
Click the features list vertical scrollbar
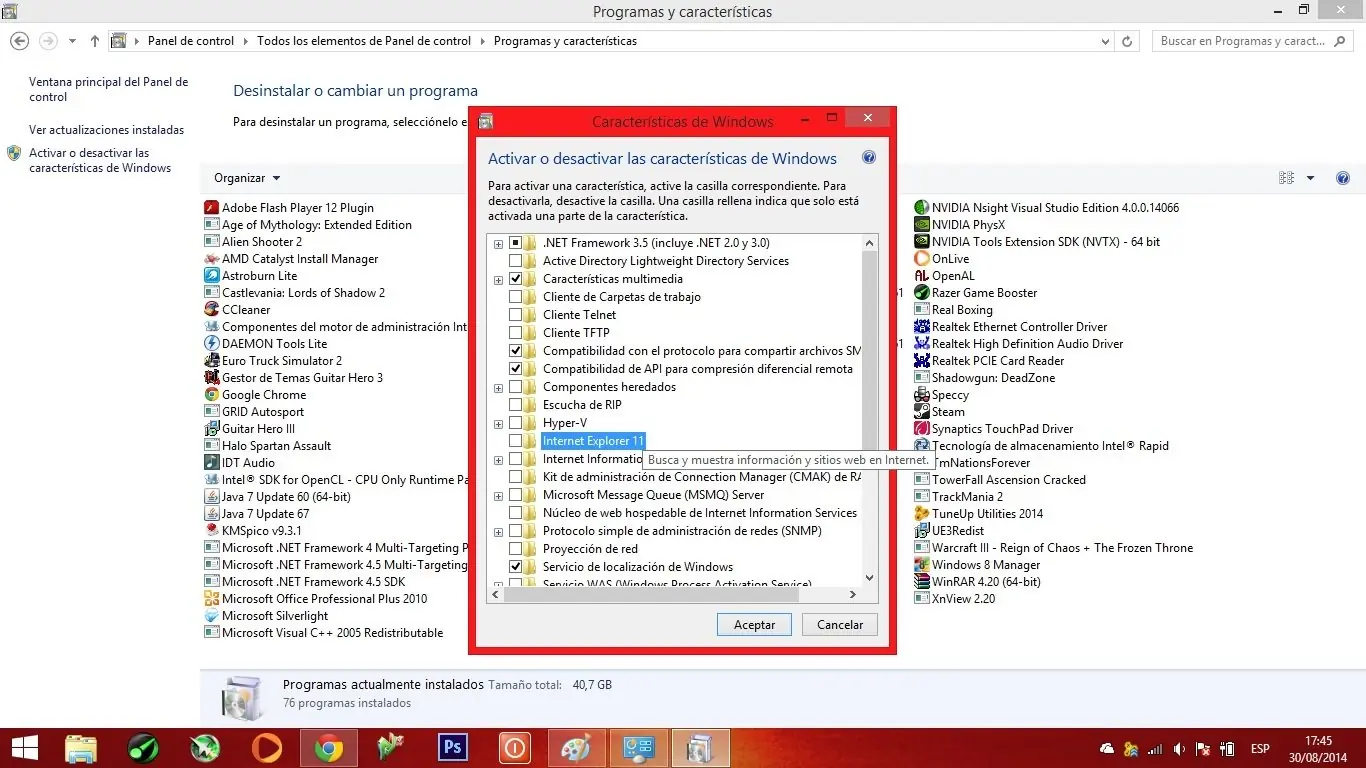(869, 410)
